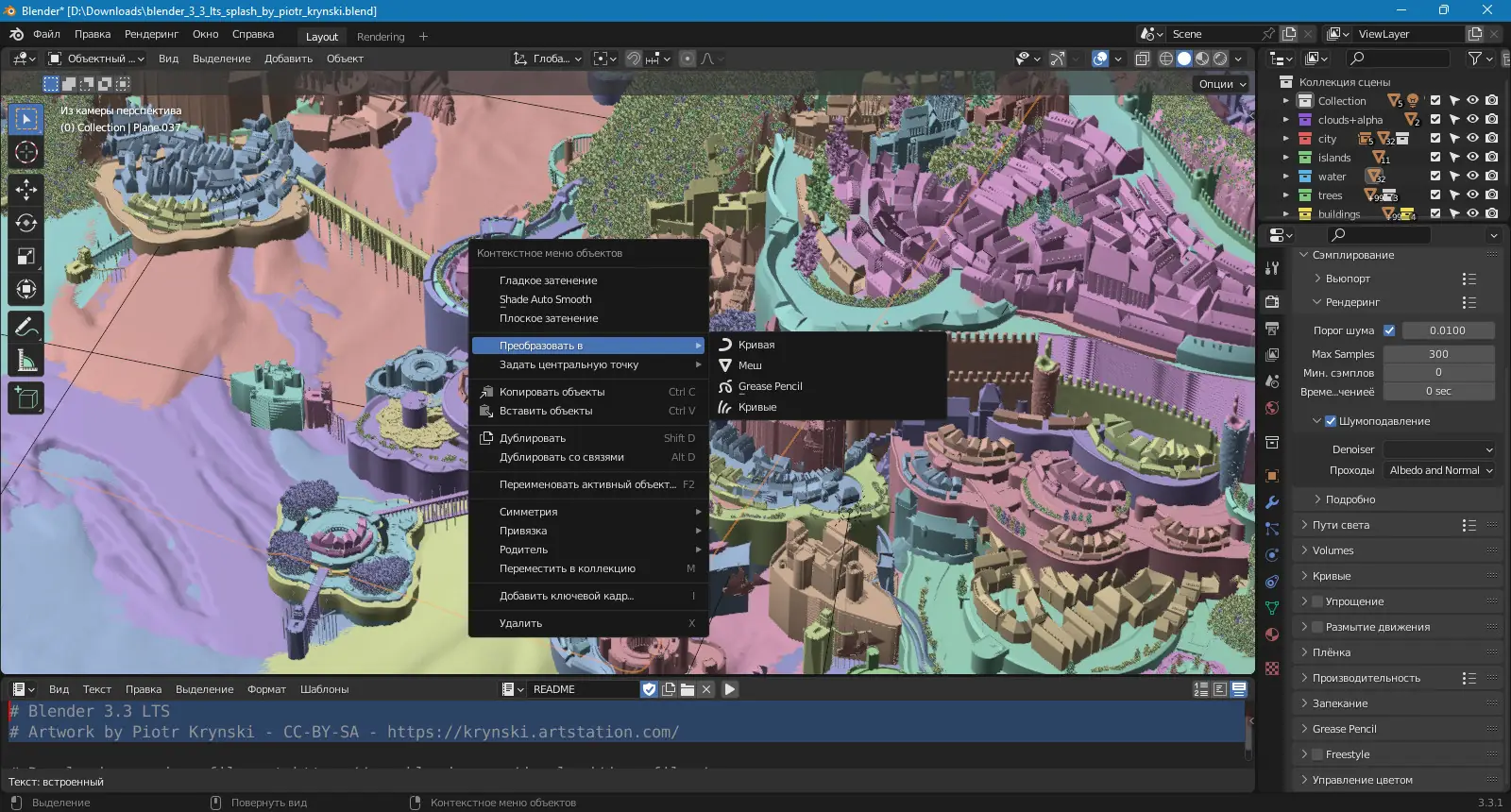The image size is (1511, 812).
Task: Expand the islands collection in outliner
Action: 1285,158
